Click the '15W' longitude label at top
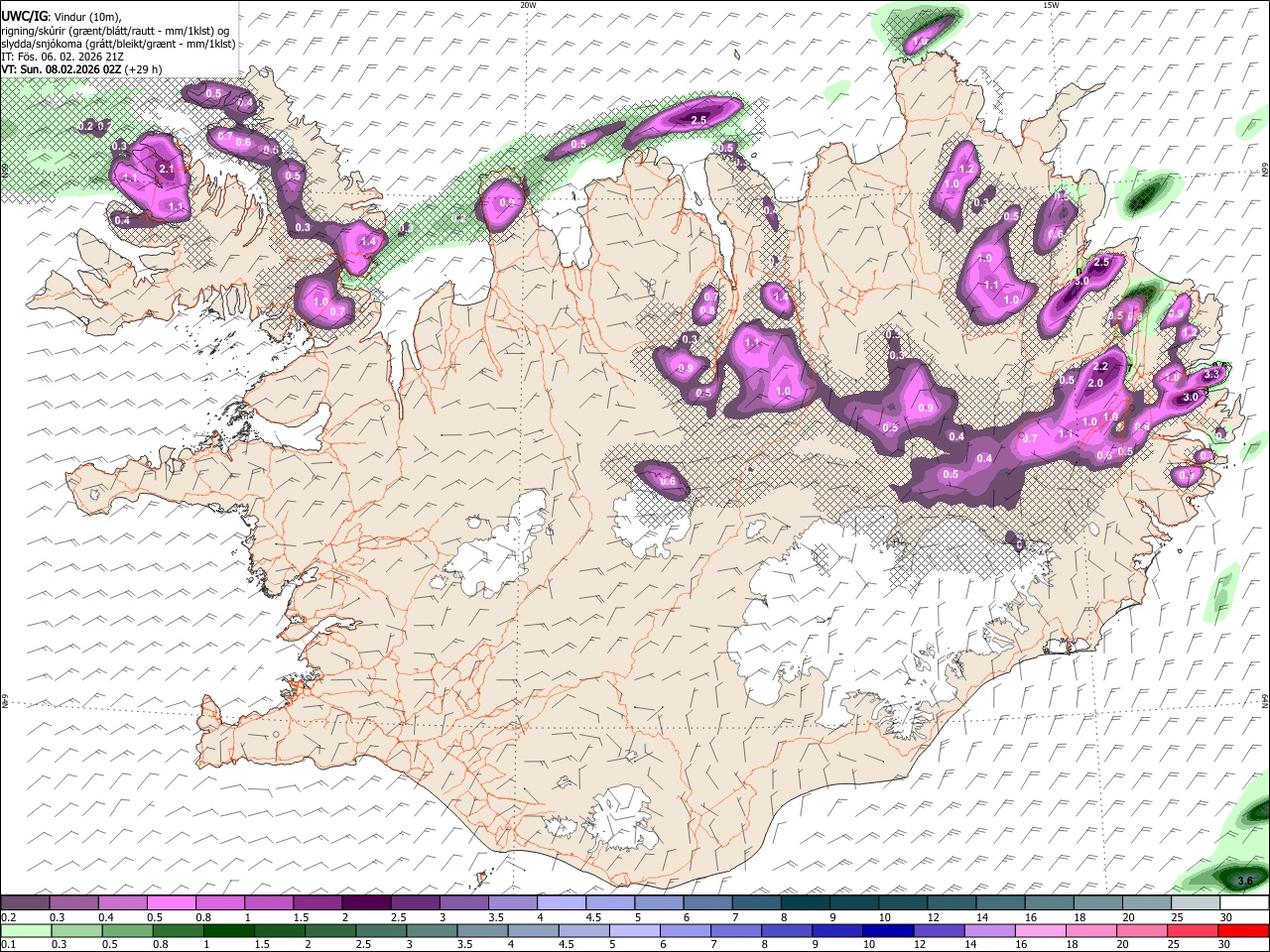This screenshot has height=952, width=1270. pyautogui.click(x=1050, y=5)
